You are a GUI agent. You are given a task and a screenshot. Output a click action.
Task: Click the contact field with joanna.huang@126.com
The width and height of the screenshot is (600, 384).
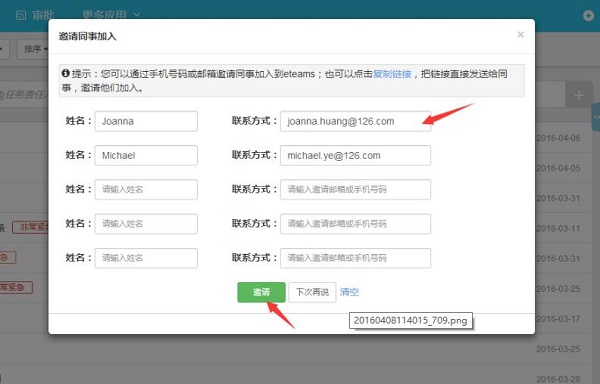[x=355, y=121]
